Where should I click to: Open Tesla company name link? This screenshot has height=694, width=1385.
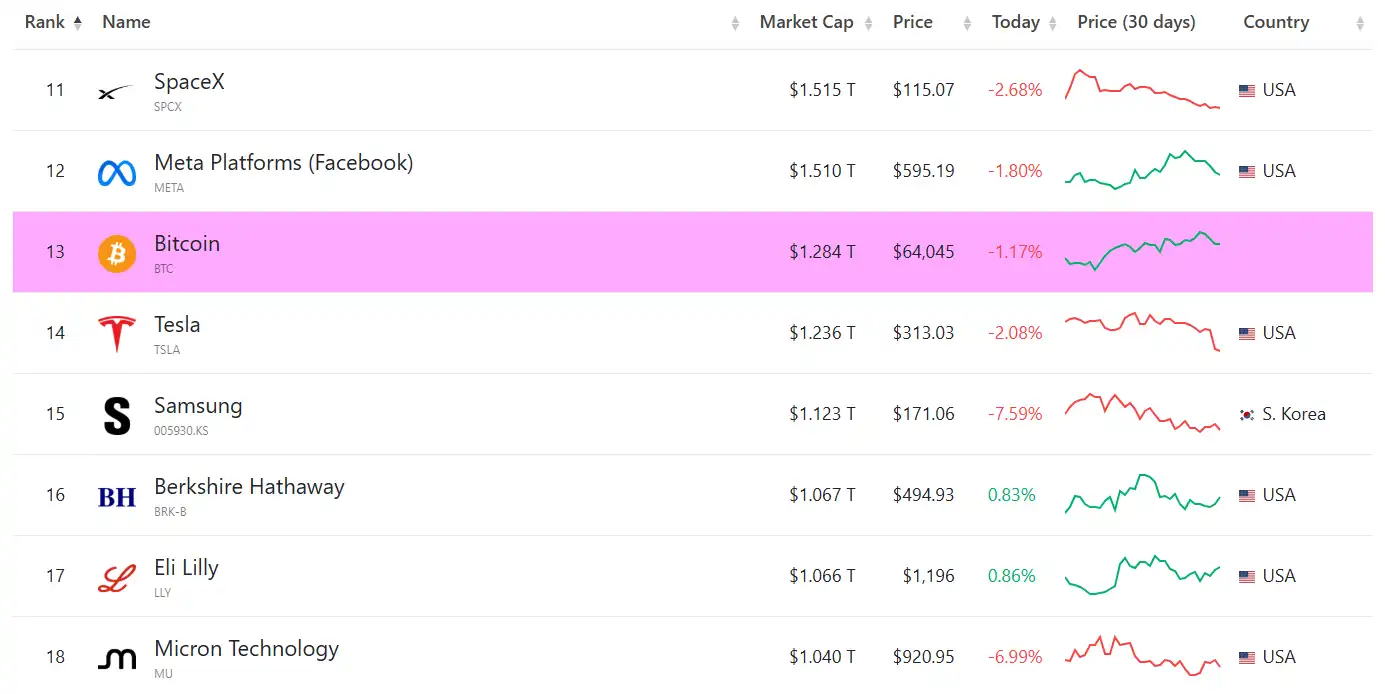point(177,325)
